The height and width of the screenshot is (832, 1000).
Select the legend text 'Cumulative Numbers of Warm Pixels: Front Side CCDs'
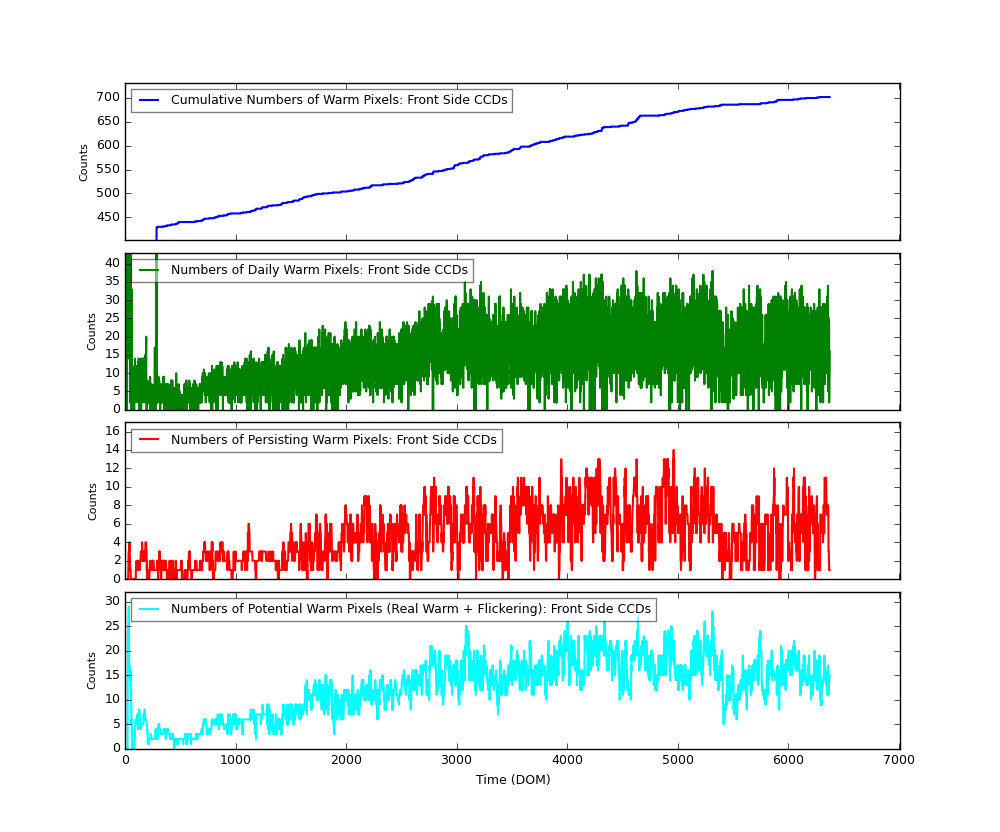click(339, 100)
